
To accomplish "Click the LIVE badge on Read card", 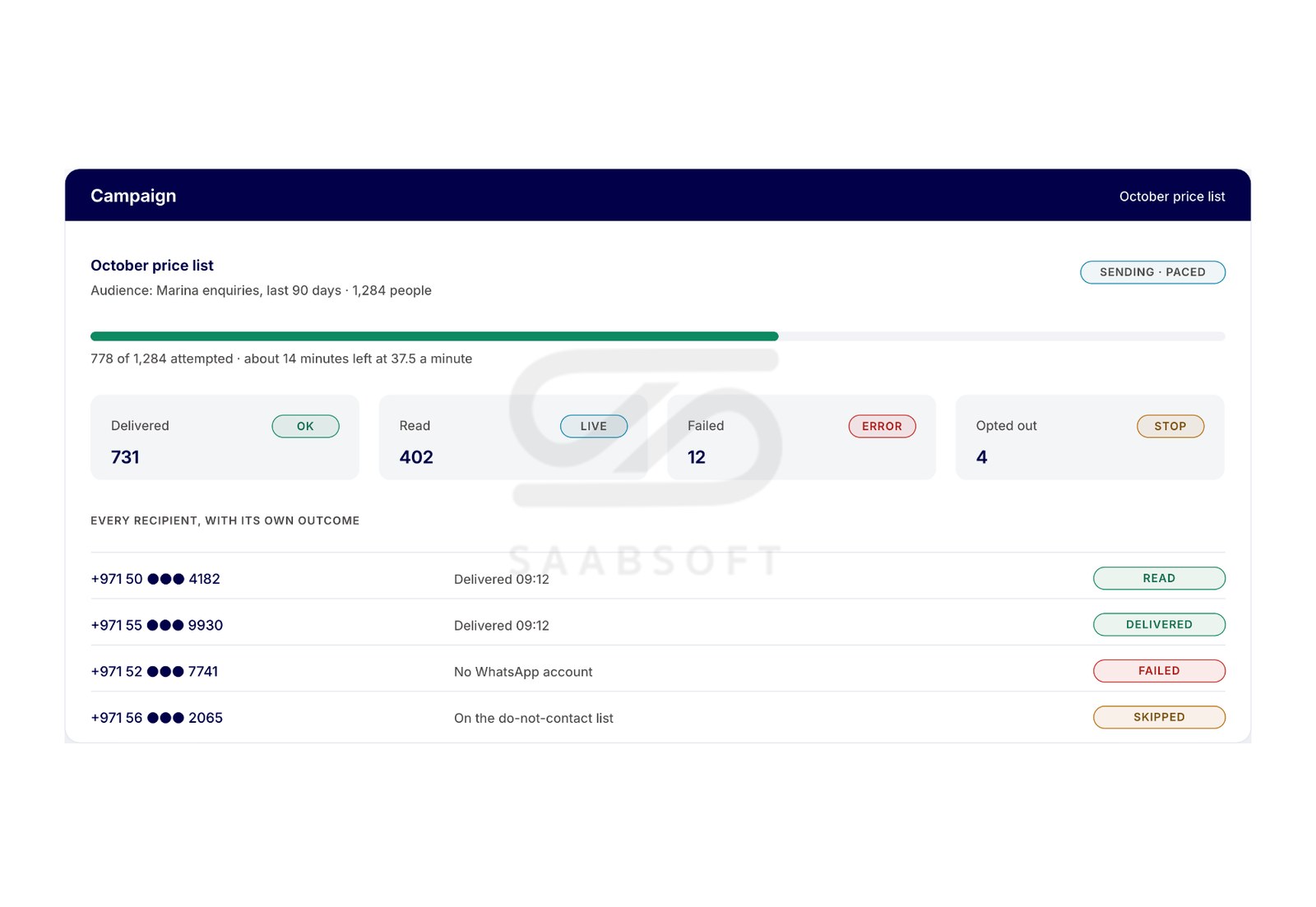I will (x=593, y=426).
